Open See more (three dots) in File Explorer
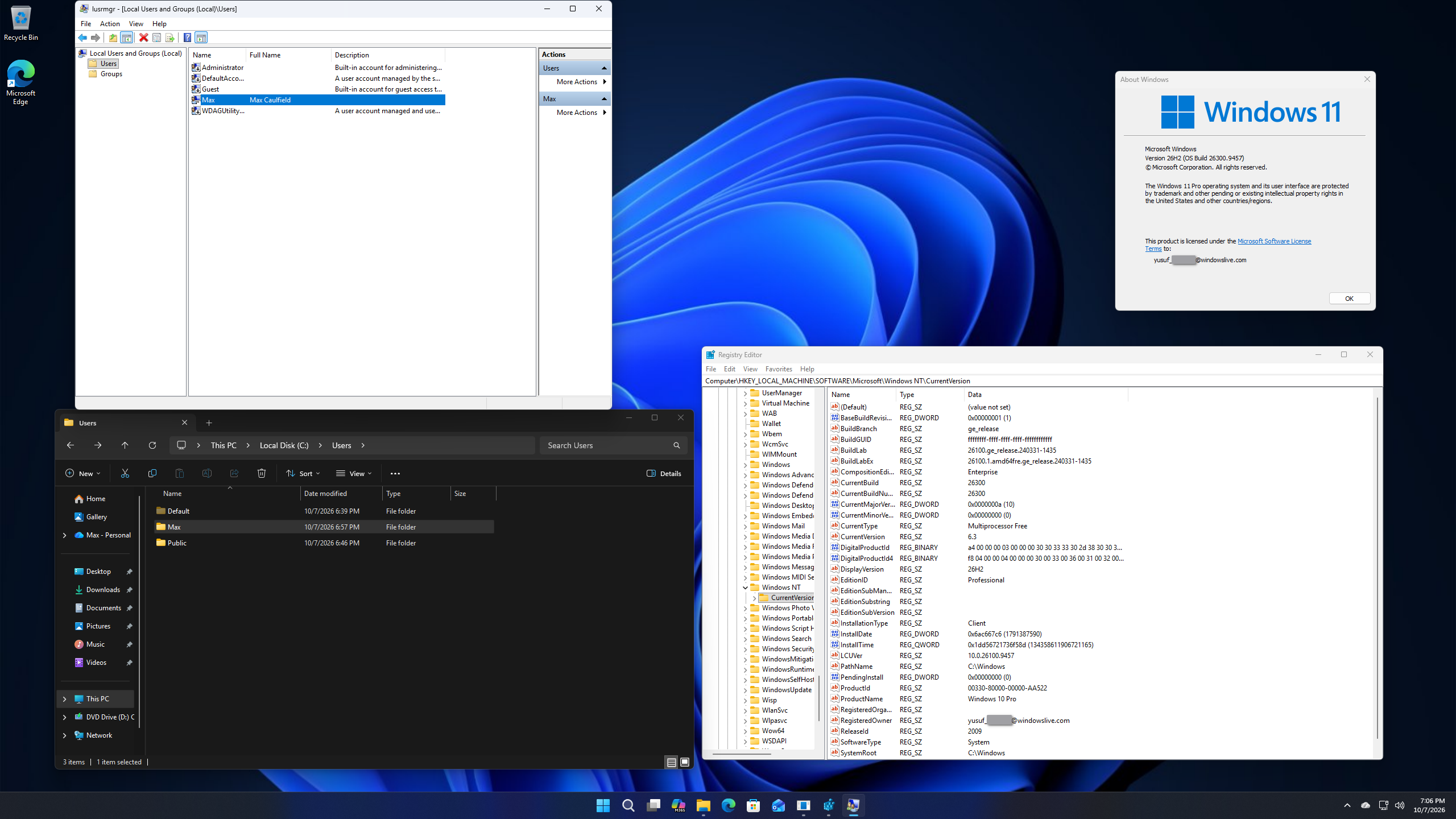1456x819 pixels. 395,473
